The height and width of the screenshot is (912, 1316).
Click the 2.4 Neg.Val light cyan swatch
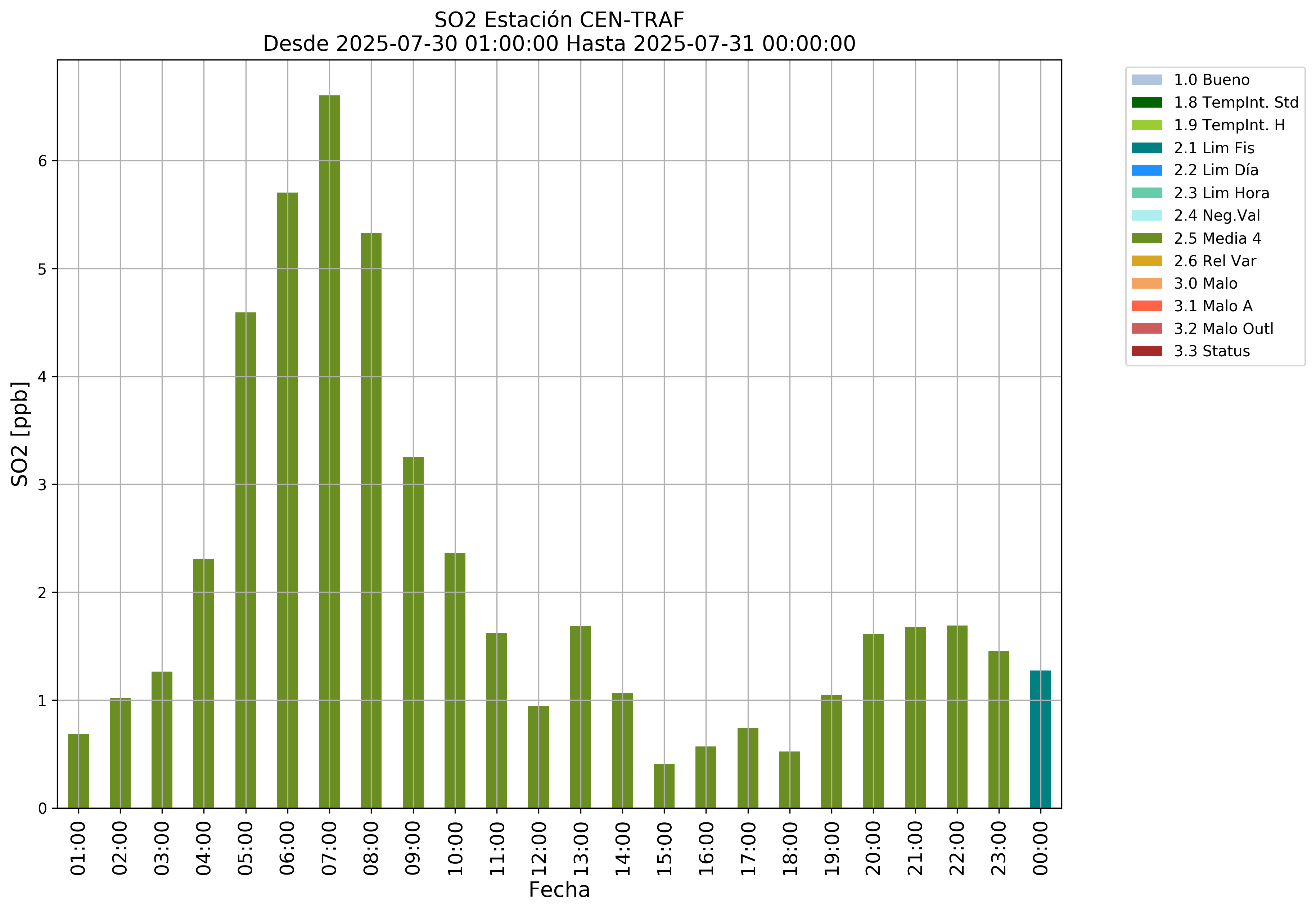(1146, 216)
